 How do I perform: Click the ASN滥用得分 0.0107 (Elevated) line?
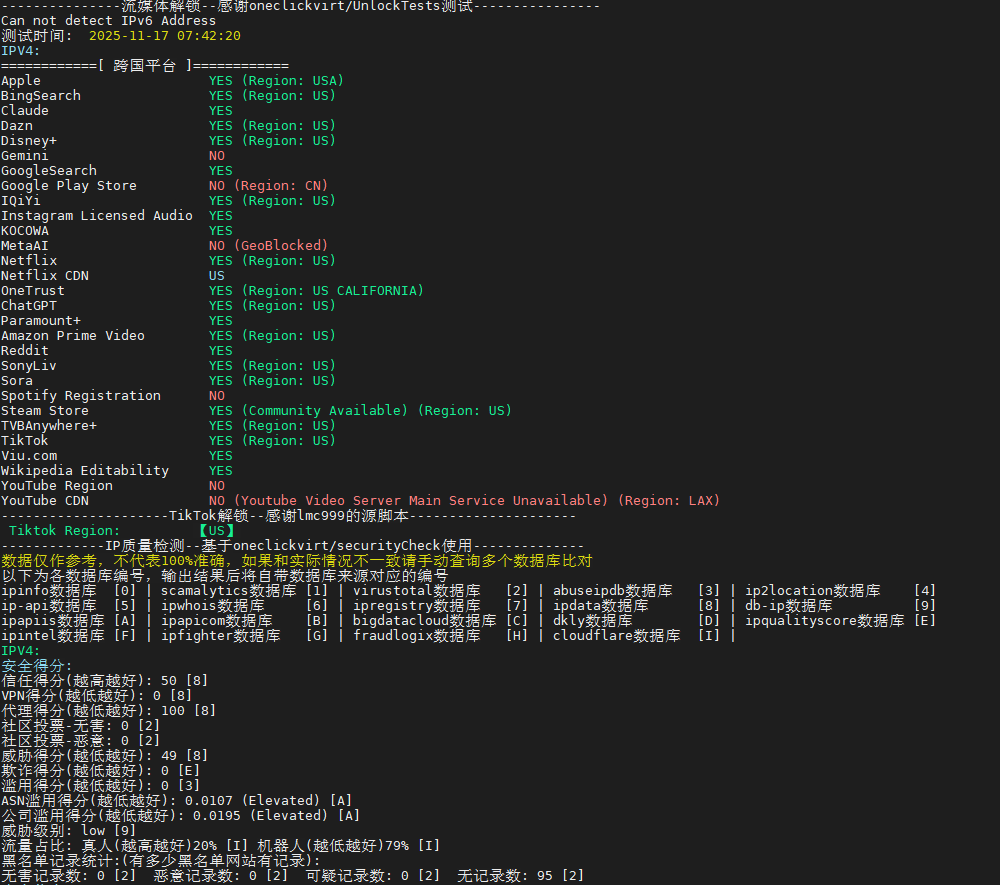176,801
